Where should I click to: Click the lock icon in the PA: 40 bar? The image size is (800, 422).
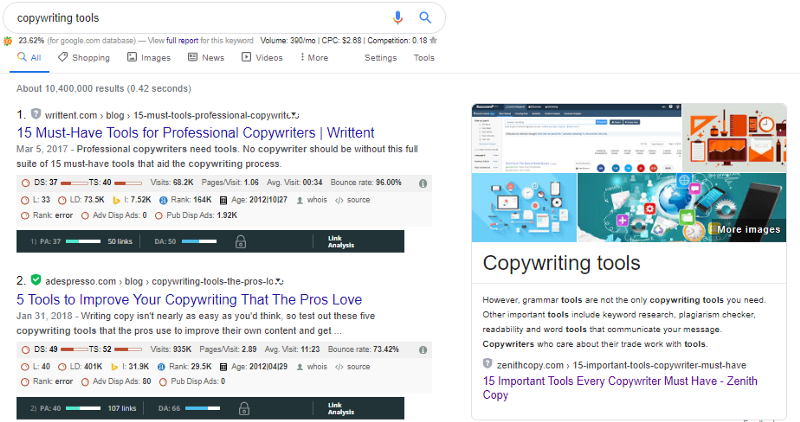pyautogui.click(x=244, y=408)
